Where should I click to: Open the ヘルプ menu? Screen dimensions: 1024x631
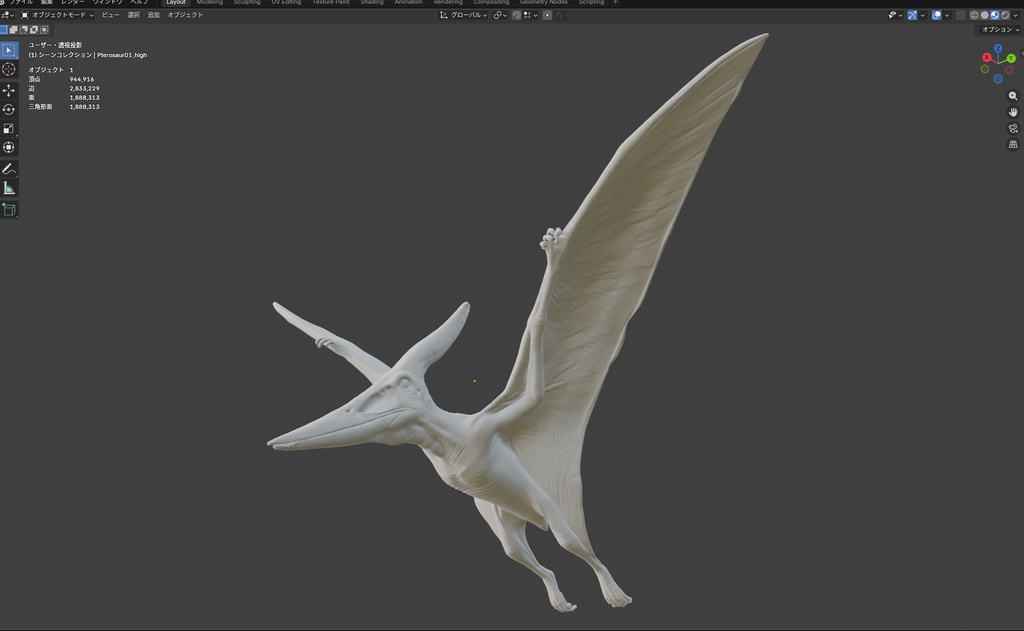(x=139, y=2)
